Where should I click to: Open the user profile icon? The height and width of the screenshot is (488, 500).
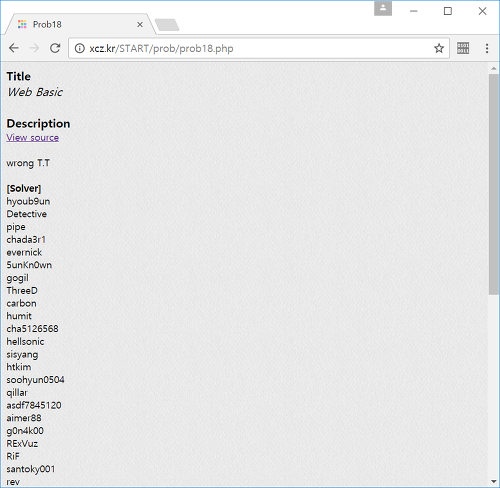383,8
